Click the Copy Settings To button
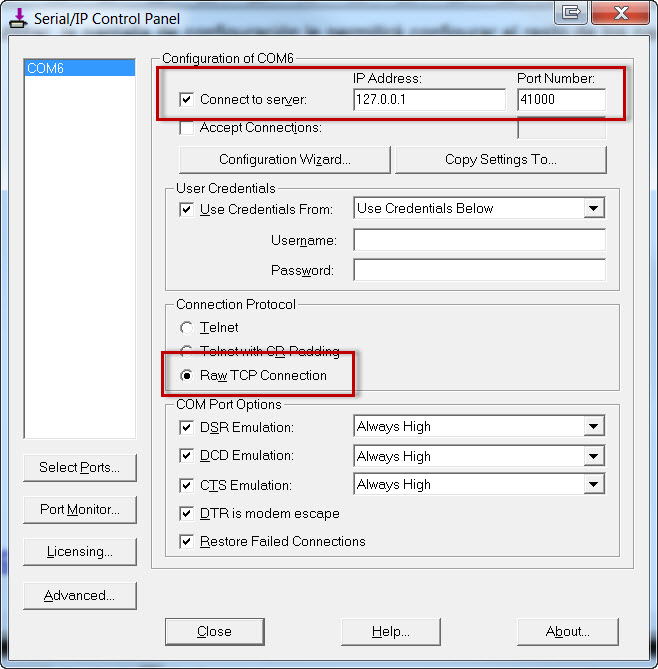This screenshot has width=658, height=669. click(x=500, y=160)
